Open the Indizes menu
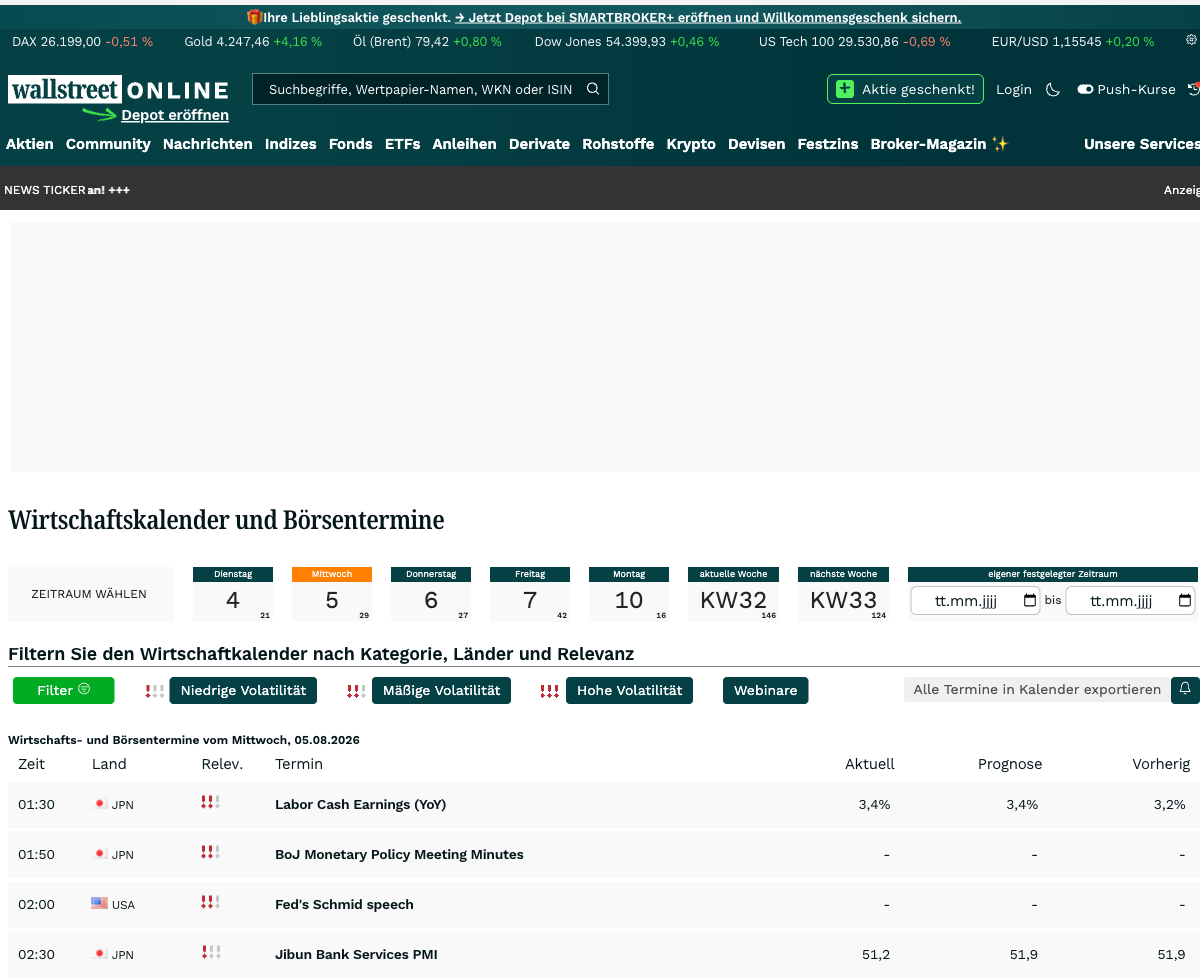The image size is (1200, 979). coord(291,144)
